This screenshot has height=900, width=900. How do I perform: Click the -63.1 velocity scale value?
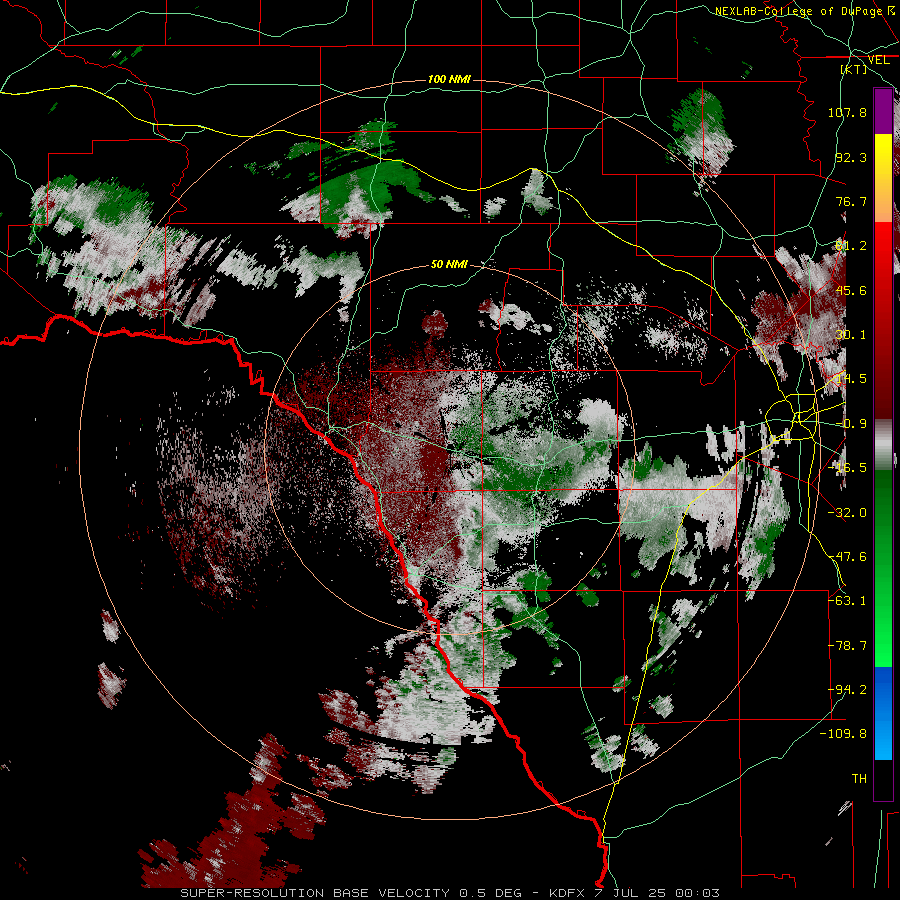point(847,601)
